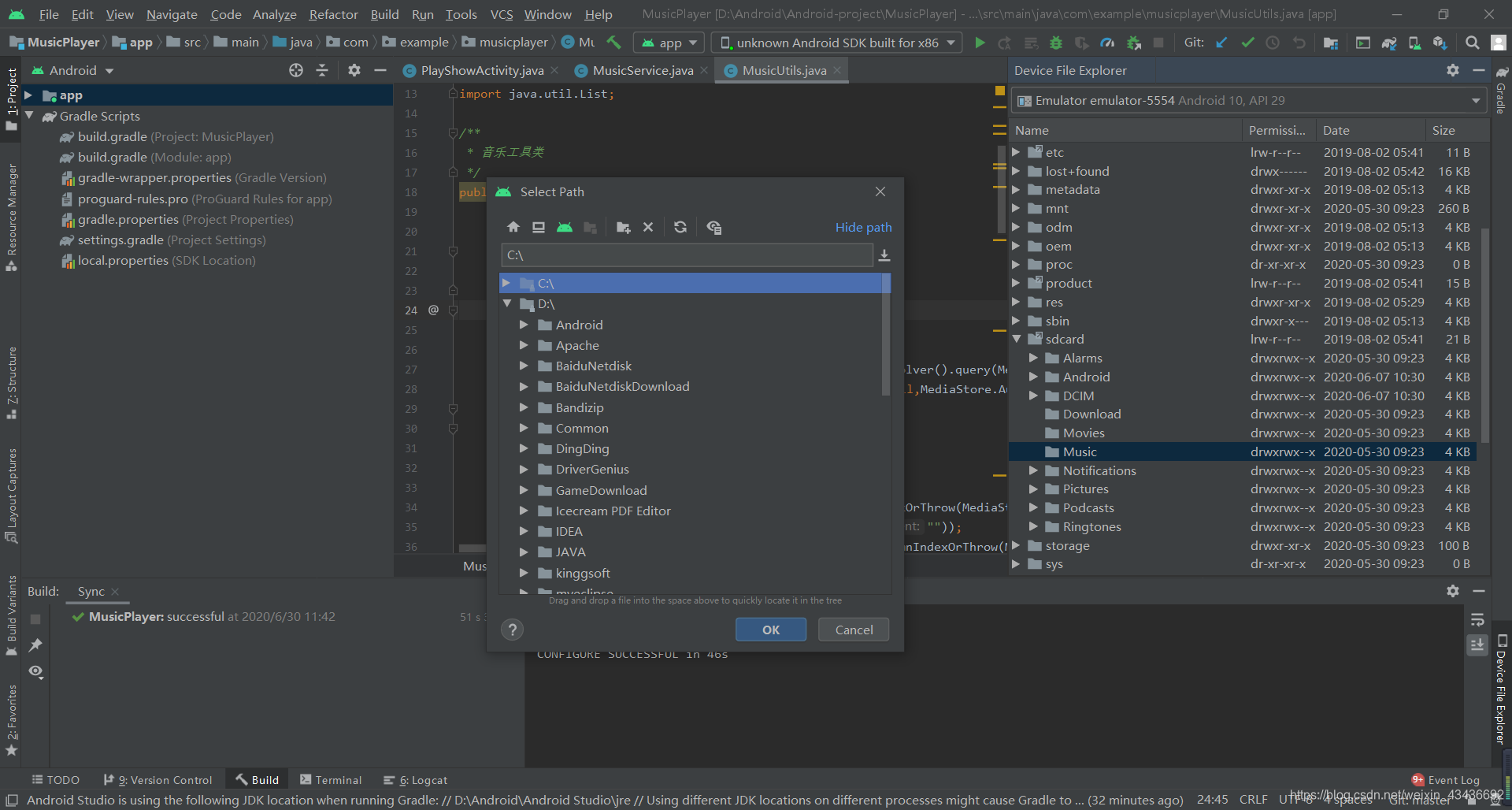
Task: Open the 9: Version Control tab
Action: coord(158,780)
